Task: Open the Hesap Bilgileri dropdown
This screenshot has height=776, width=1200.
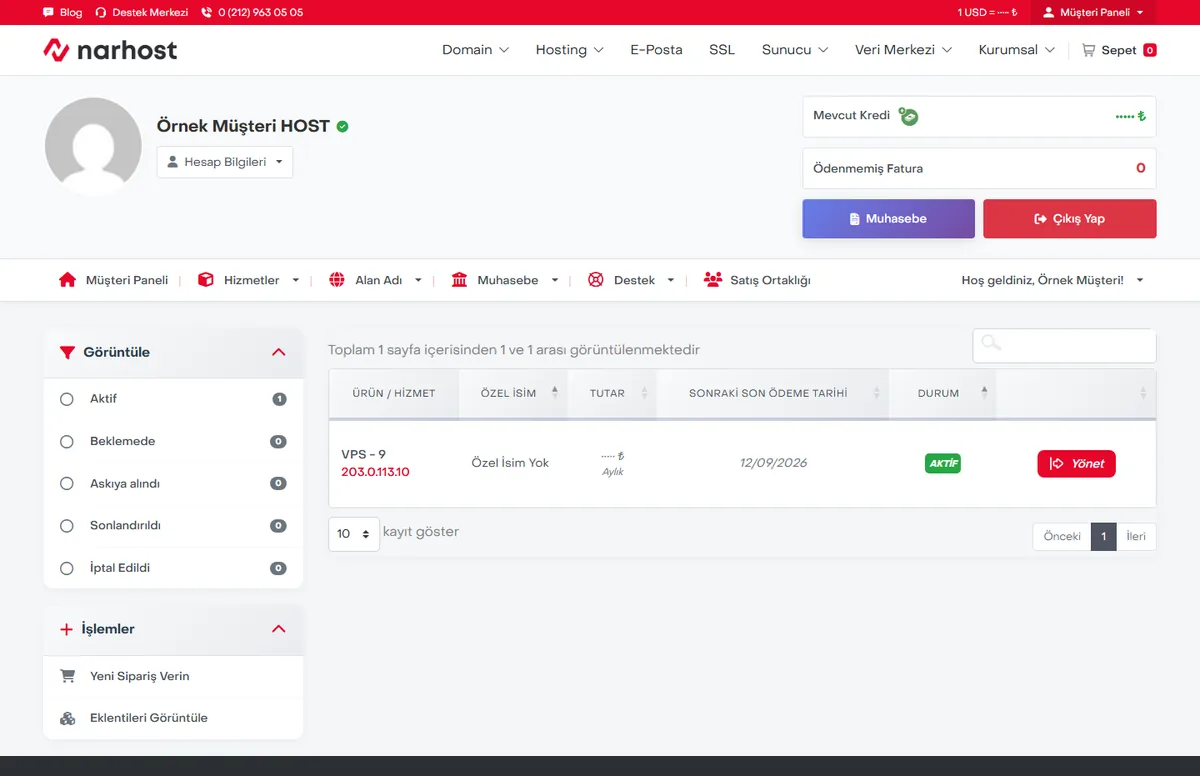Action: point(225,162)
